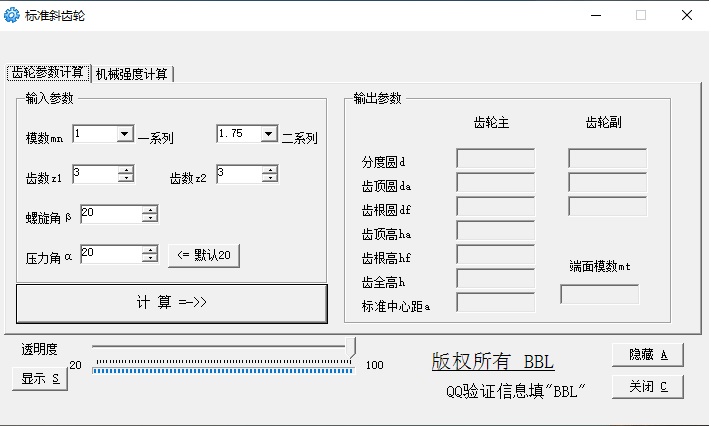Click the 齿轮副 column header
Image resolution: width=711 pixels, height=426 pixels.
(x=603, y=122)
